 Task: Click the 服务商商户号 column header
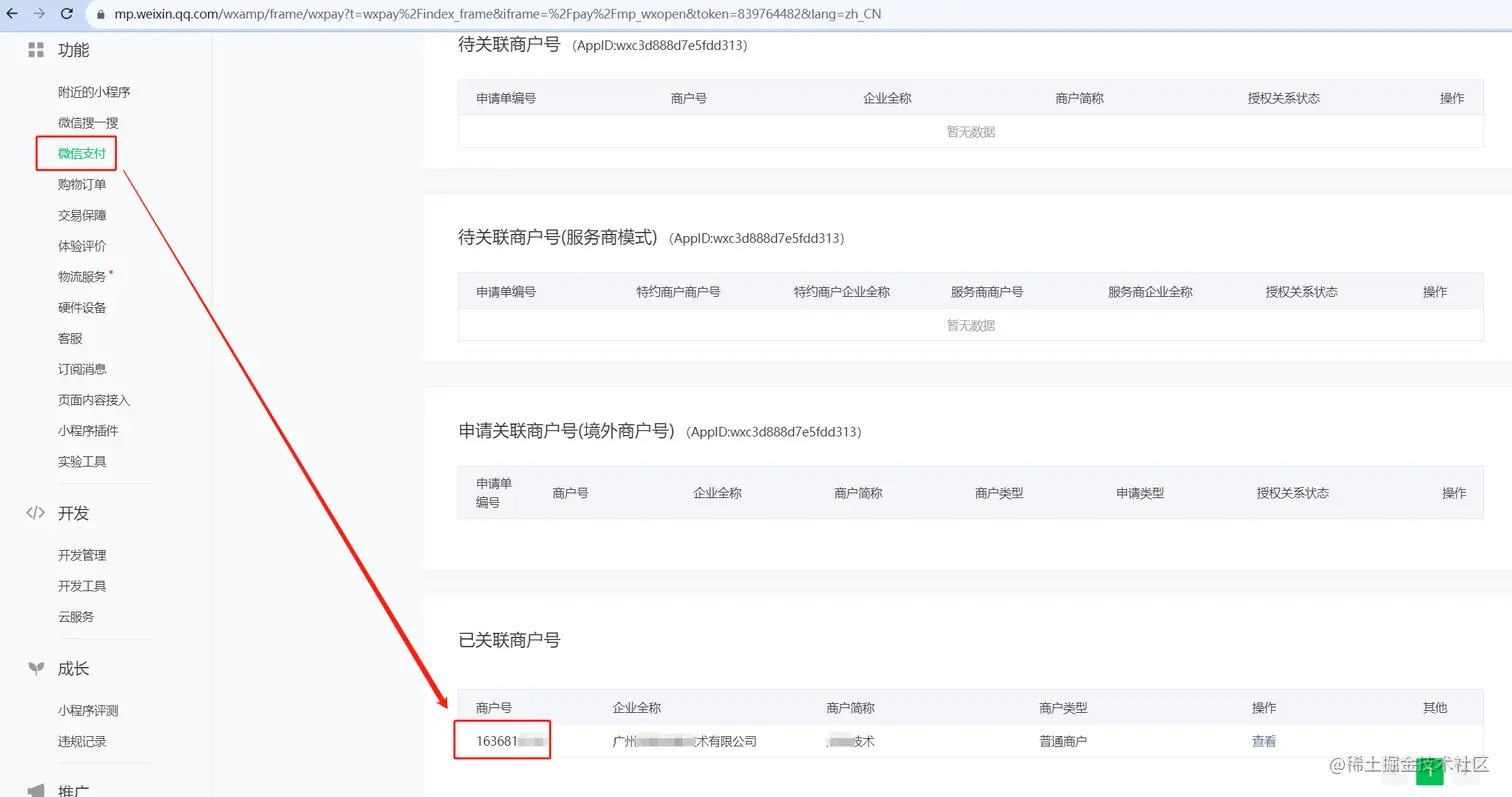click(x=987, y=292)
